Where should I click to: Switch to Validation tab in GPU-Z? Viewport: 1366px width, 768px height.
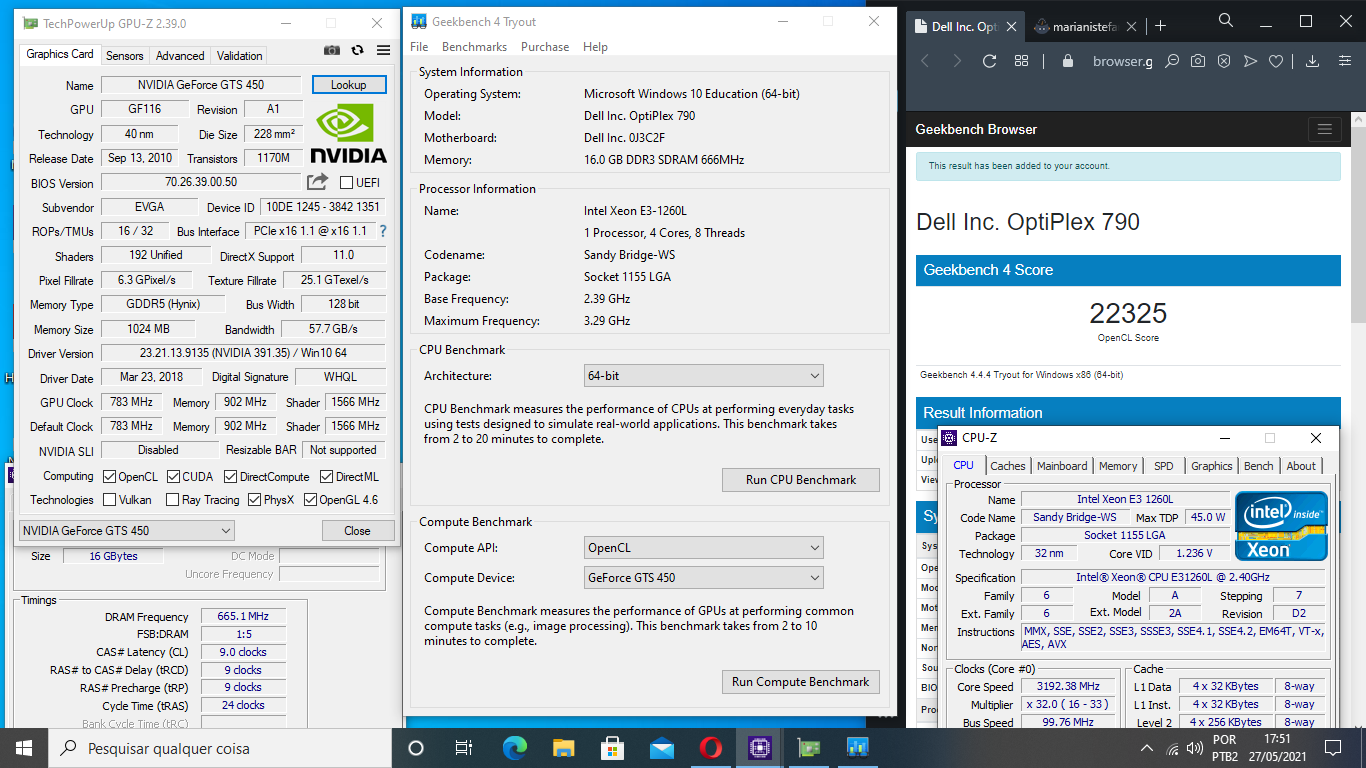pyautogui.click(x=240, y=56)
